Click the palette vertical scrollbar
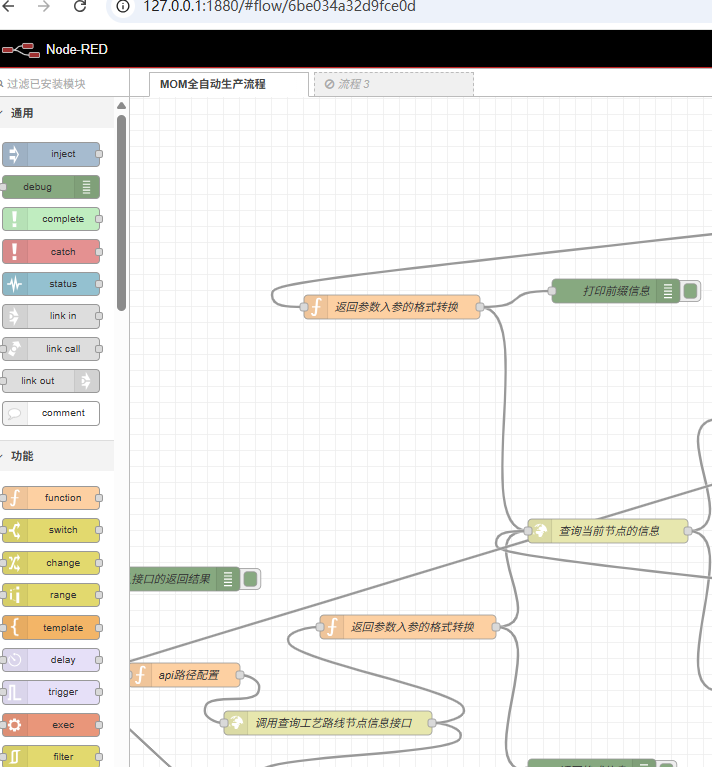Viewport: 712px width, 767px height. pos(122,210)
